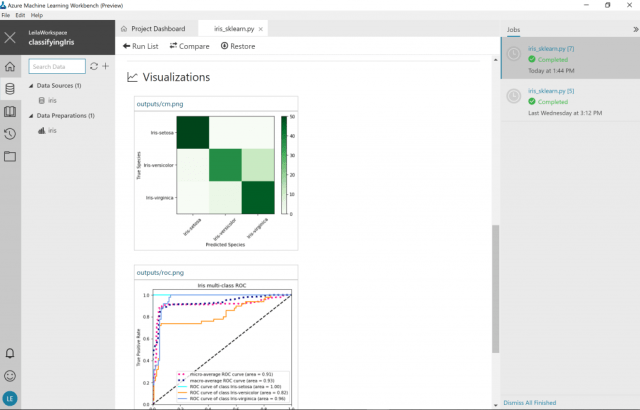Open job link iris_sklearn.py [5]
This screenshot has width=640, height=410.
pyautogui.click(x=551, y=91)
